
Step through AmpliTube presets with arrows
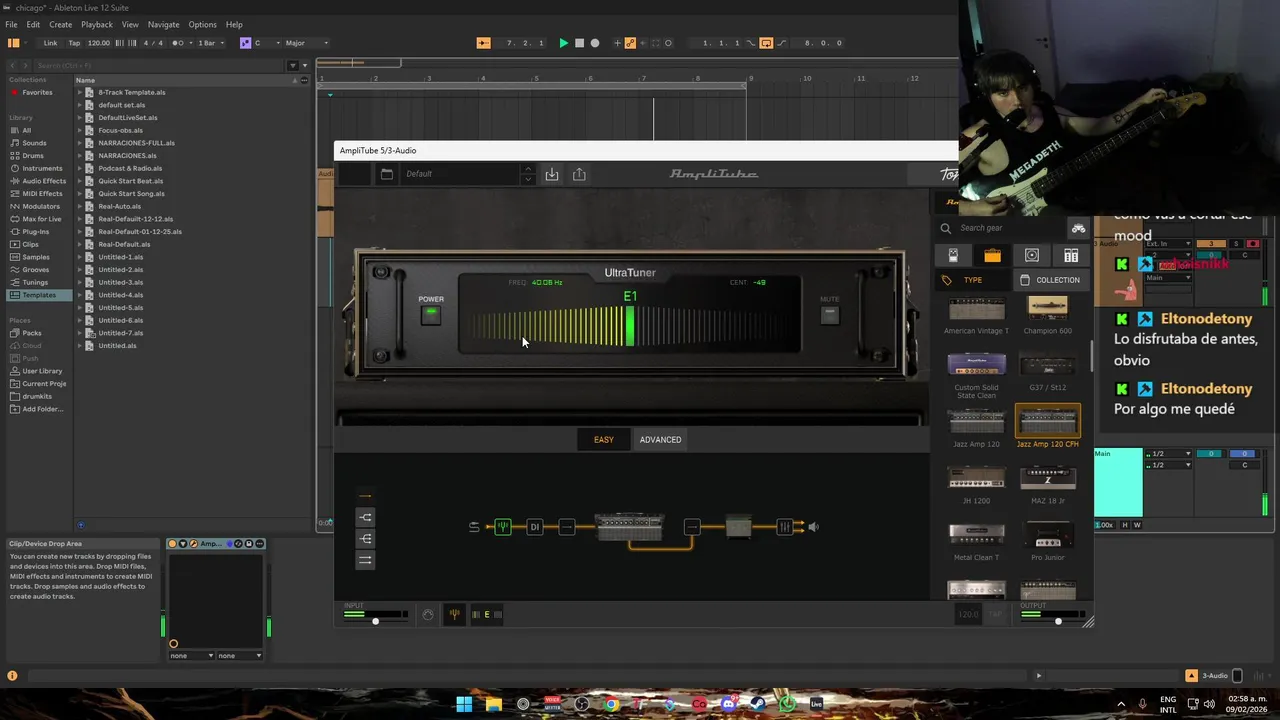click(x=527, y=174)
